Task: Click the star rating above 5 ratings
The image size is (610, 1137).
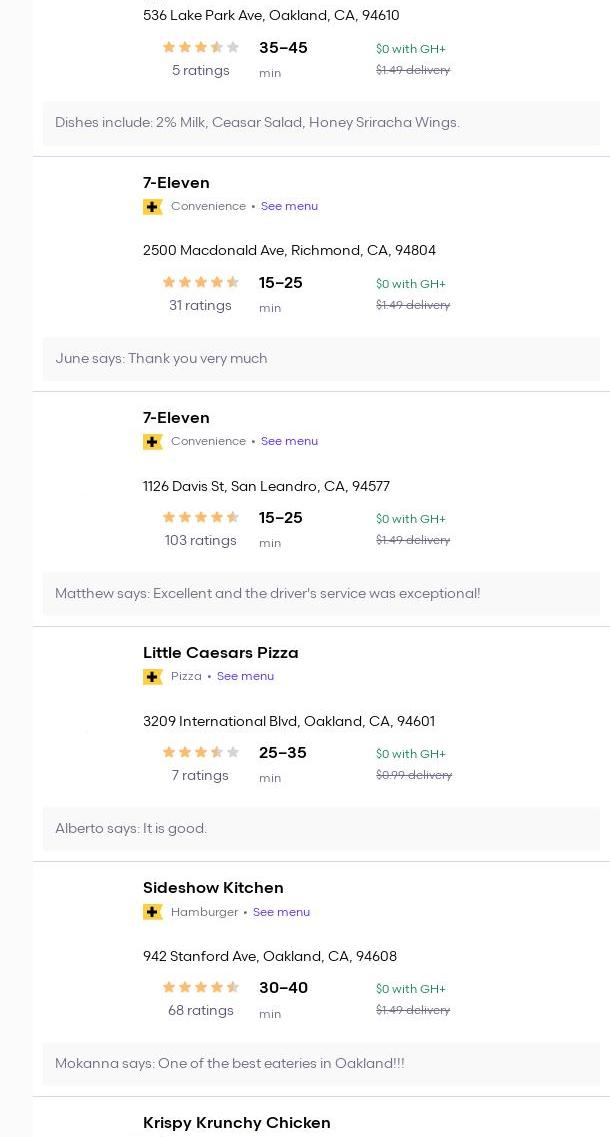Action: 201,48
